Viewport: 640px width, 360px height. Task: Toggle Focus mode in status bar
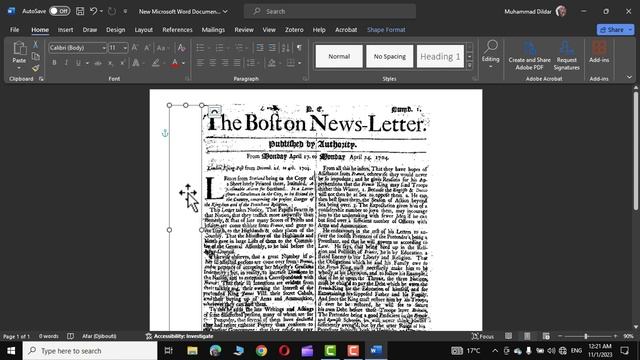tap(483, 336)
